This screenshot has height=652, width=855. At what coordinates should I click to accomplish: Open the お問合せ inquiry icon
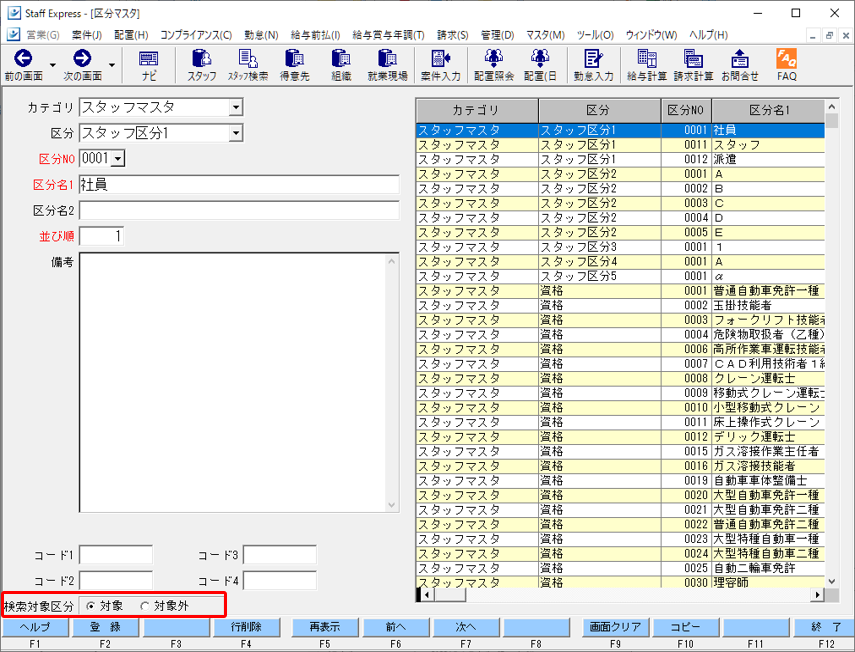(740, 65)
